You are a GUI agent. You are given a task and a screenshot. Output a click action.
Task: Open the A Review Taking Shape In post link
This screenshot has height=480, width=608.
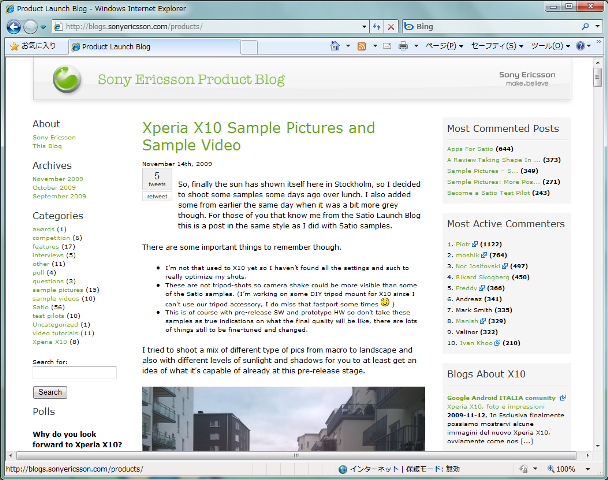pos(494,160)
